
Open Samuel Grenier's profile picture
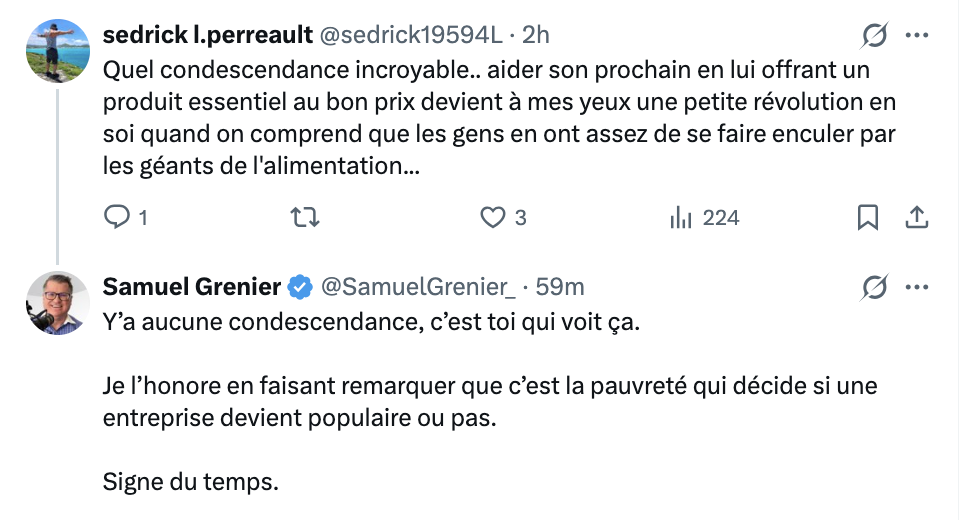(56, 303)
